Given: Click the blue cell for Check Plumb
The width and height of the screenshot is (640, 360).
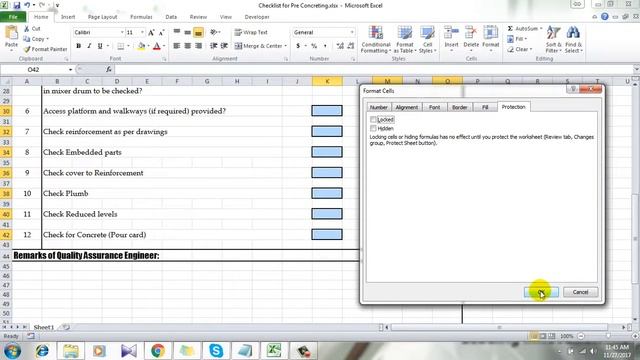Looking at the screenshot, I should [x=327, y=193].
